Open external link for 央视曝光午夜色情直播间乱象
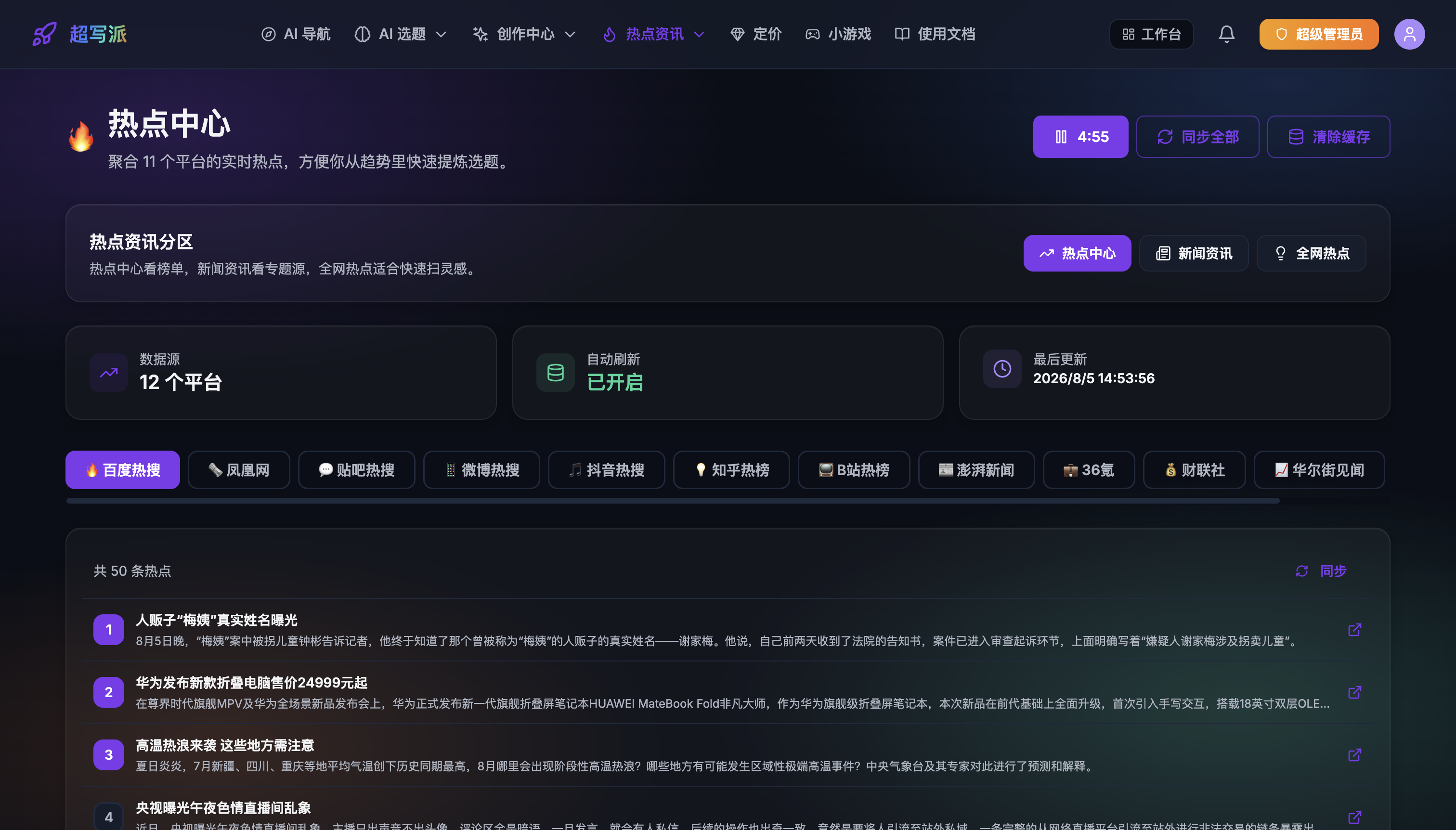1456x830 pixels. [x=1354, y=817]
